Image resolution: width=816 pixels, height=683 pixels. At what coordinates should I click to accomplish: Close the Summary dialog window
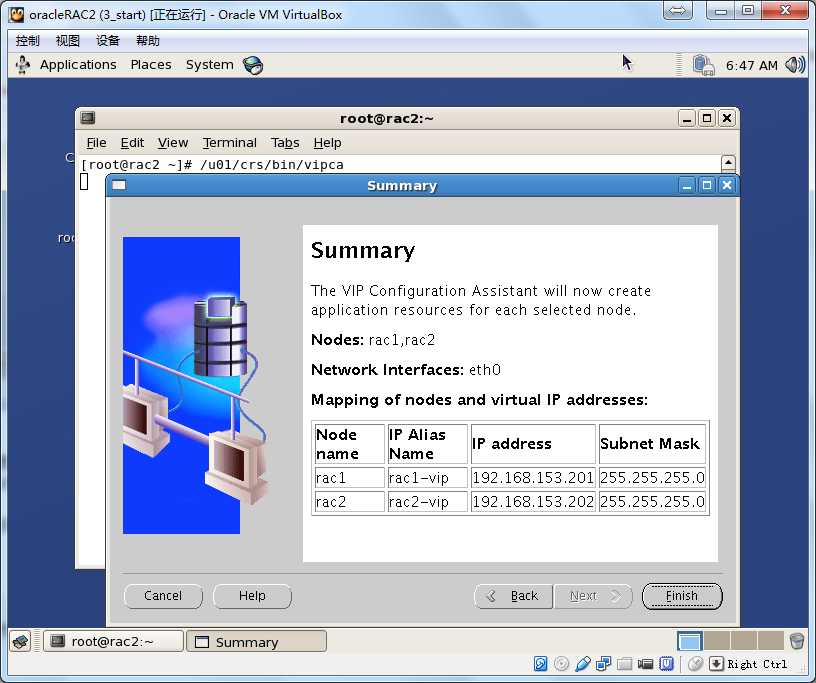point(727,185)
